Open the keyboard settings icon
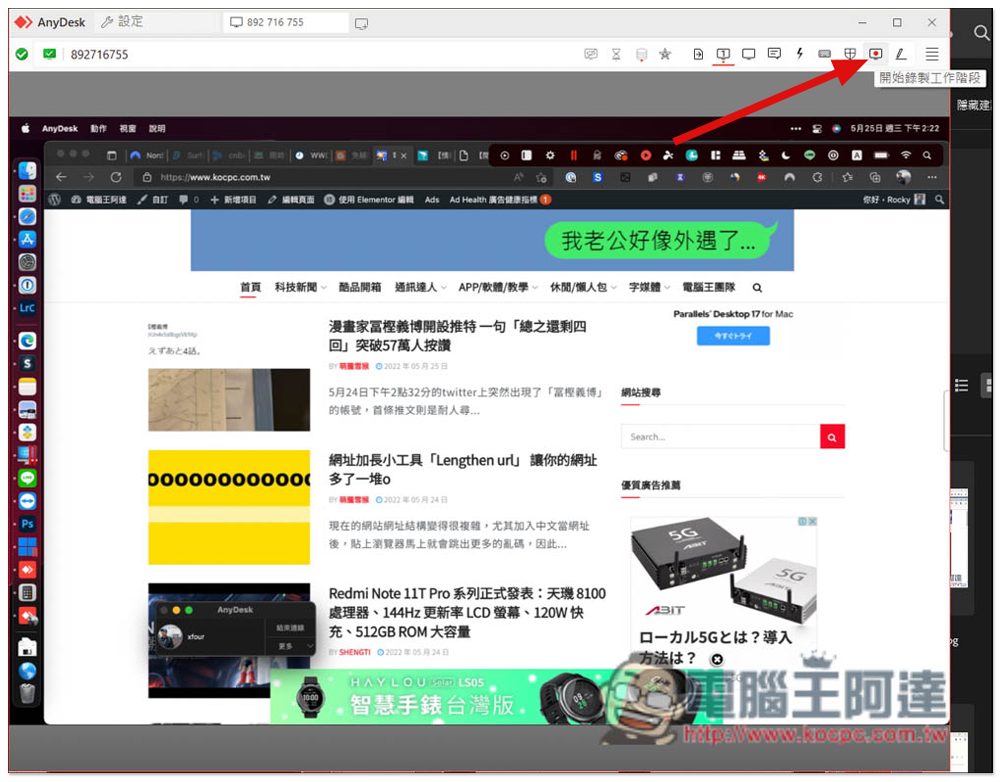 [x=824, y=54]
